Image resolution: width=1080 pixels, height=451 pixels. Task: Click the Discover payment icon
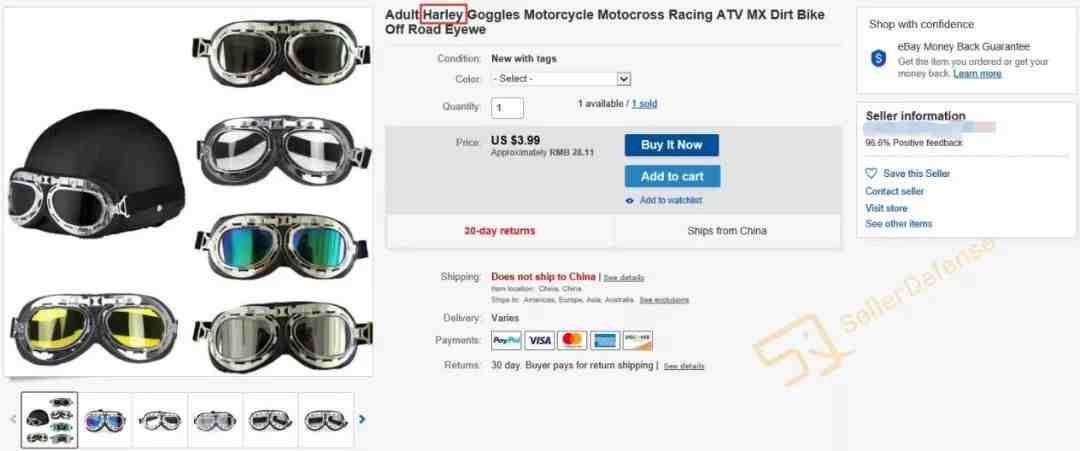[x=637, y=340]
